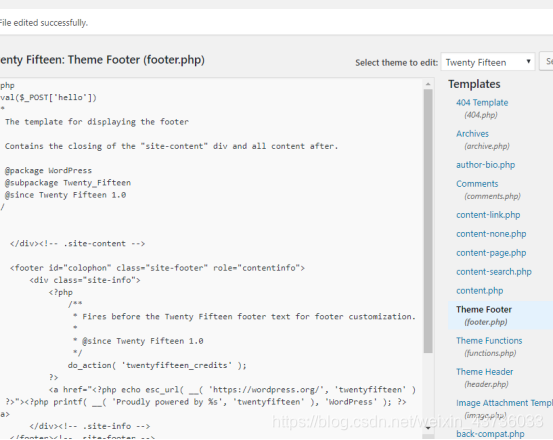Open the 404 Template file

point(482,103)
